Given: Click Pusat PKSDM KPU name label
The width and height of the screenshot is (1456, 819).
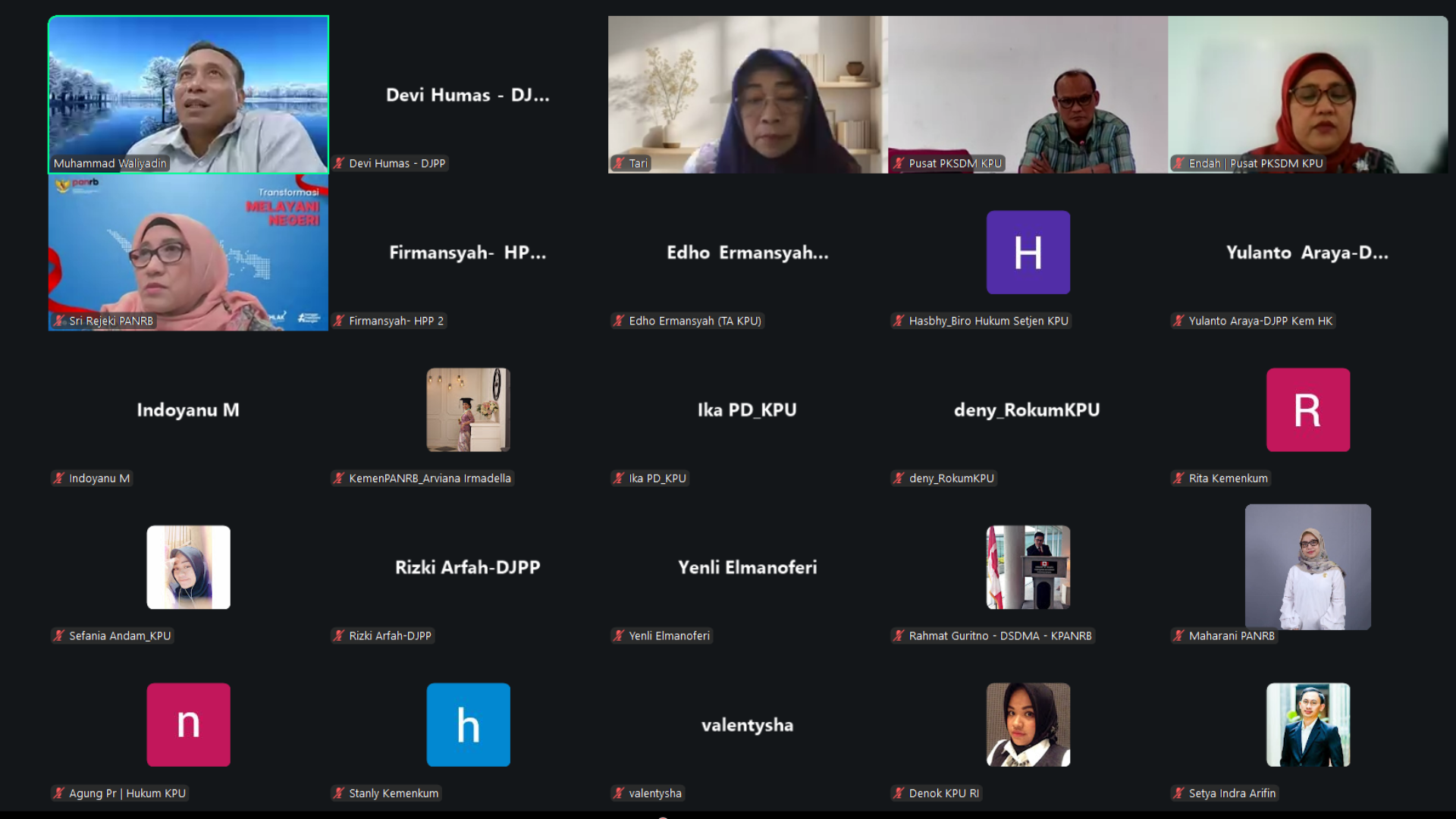Looking at the screenshot, I should (955, 163).
